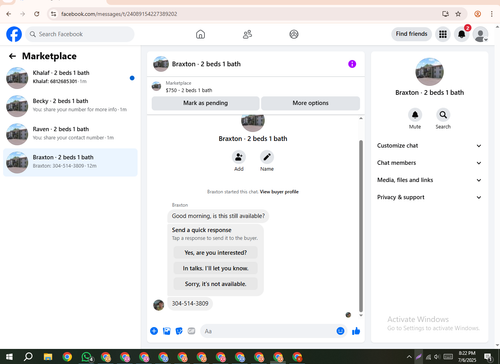Add people to the Braxton chat
The image size is (500, 364).
pos(239,157)
